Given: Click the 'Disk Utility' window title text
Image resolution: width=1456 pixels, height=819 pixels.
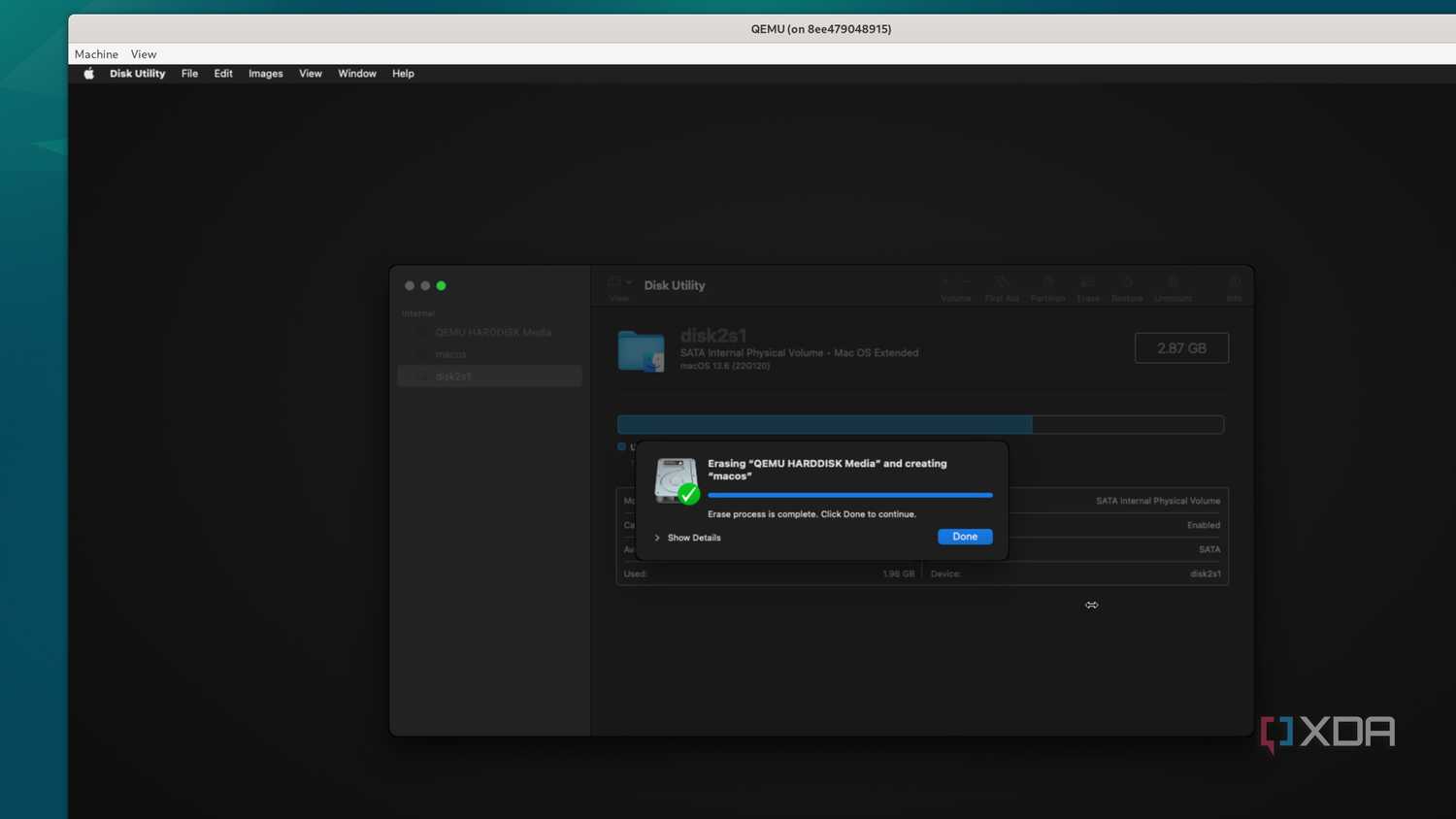Looking at the screenshot, I should [x=675, y=285].
